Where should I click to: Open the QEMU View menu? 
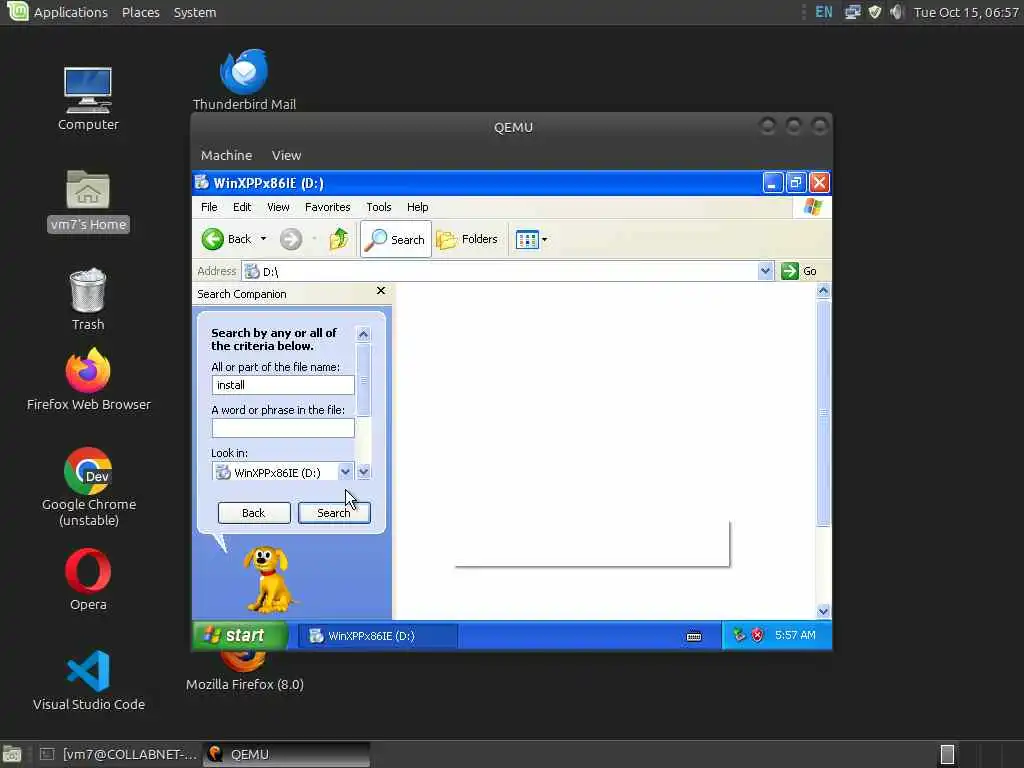pyautogui.click(x=286, y=155)
